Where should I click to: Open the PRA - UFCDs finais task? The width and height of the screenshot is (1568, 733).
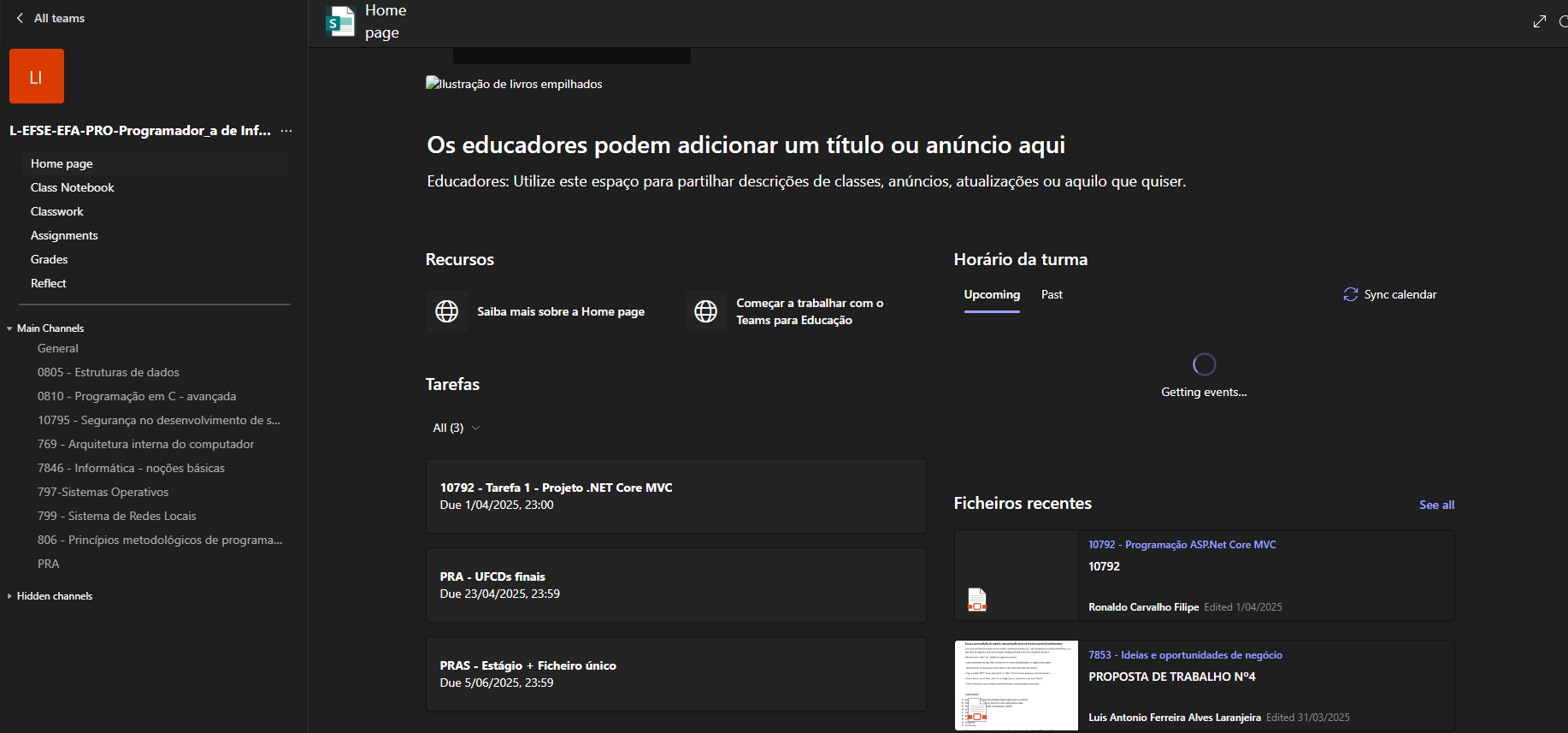coord(676,585)
